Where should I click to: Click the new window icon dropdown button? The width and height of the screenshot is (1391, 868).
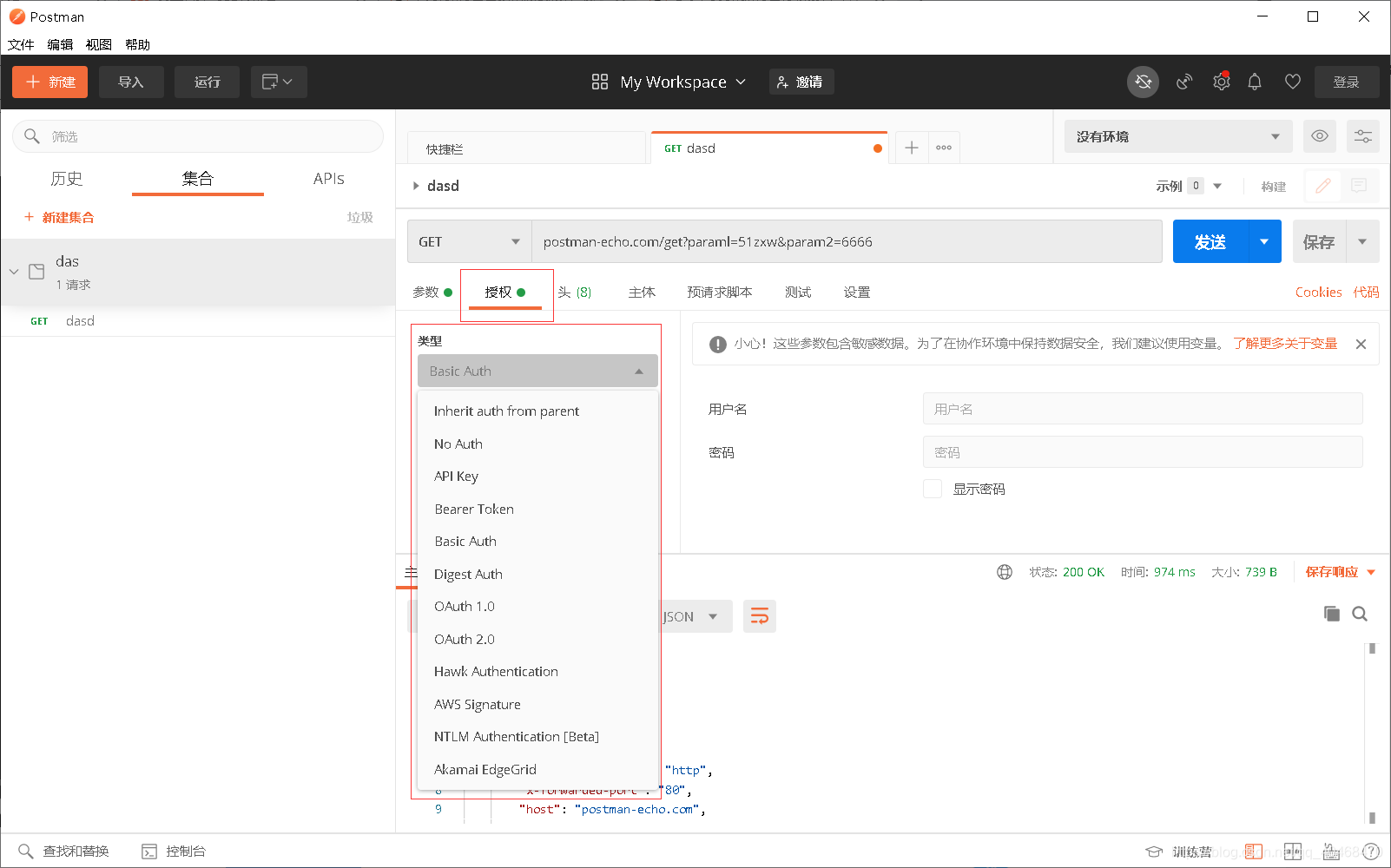(x=279, y=82)
